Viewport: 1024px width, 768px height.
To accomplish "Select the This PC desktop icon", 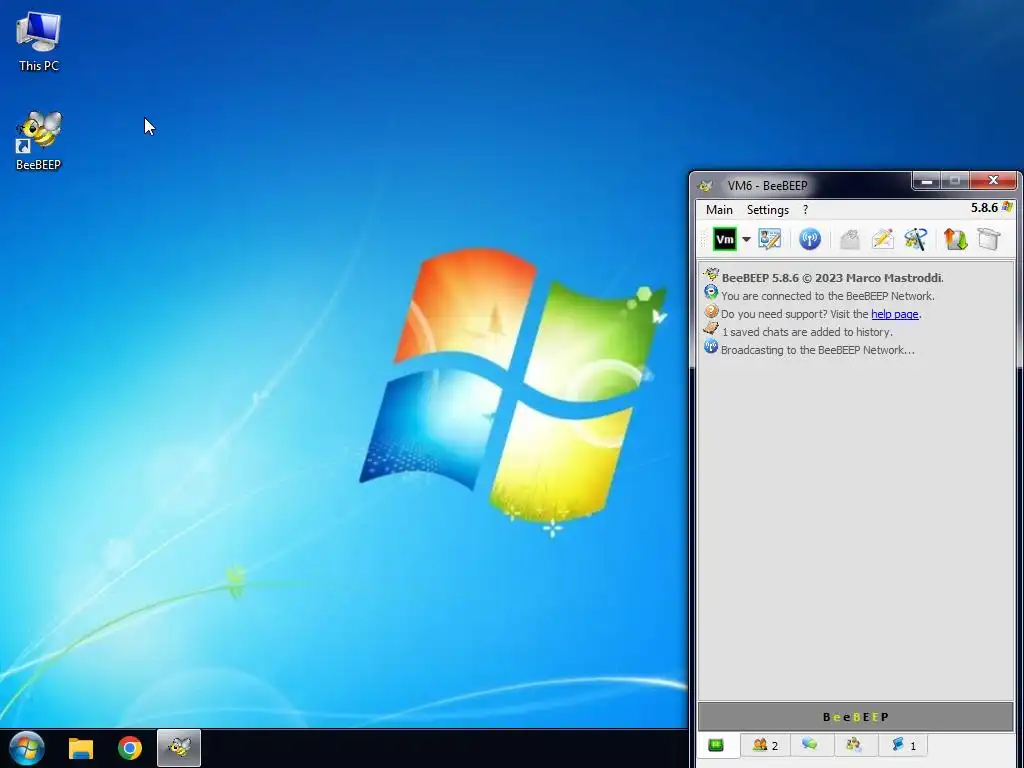I will (39, 41).
